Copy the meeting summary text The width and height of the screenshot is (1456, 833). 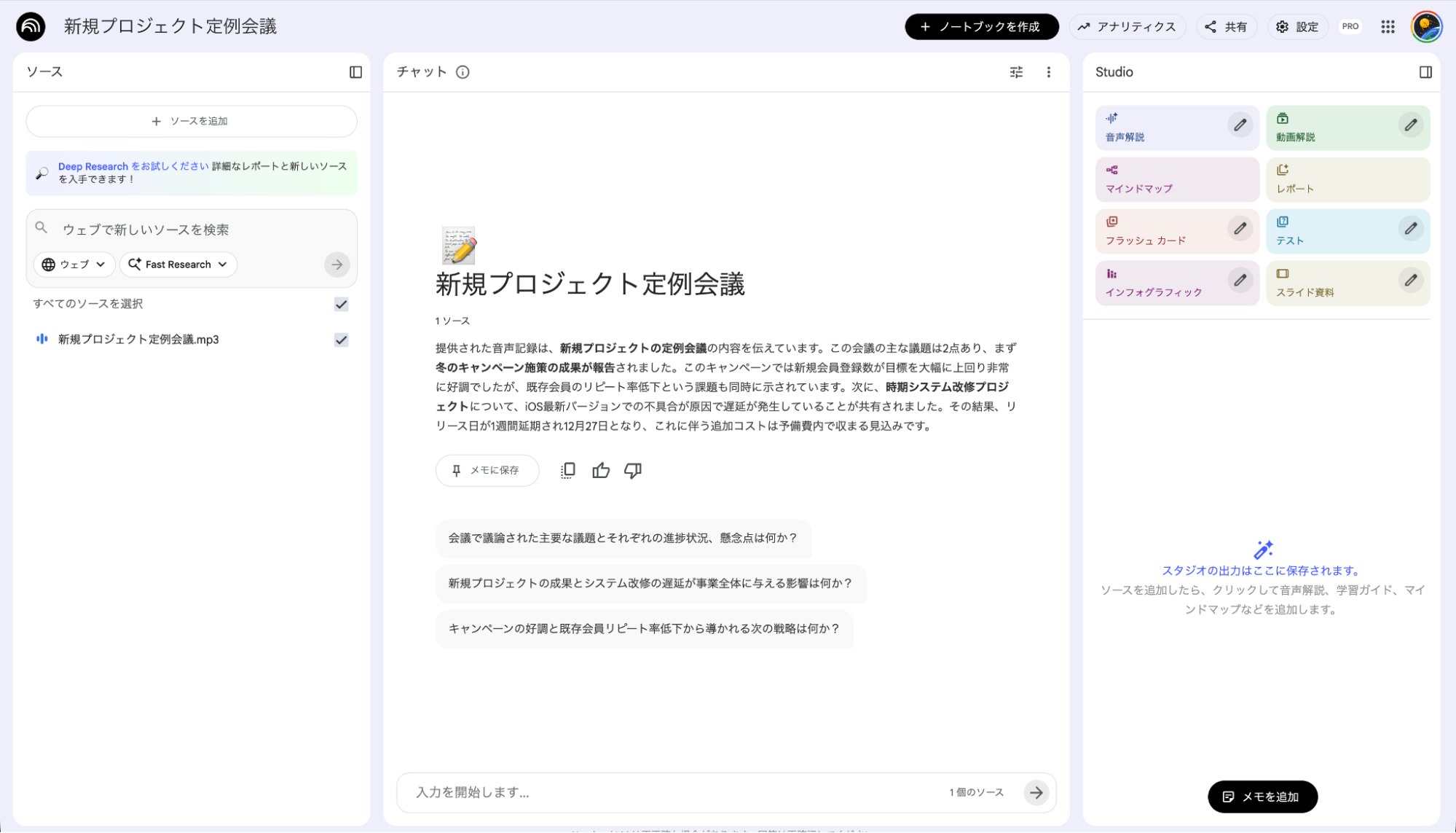tap(567, 470)
